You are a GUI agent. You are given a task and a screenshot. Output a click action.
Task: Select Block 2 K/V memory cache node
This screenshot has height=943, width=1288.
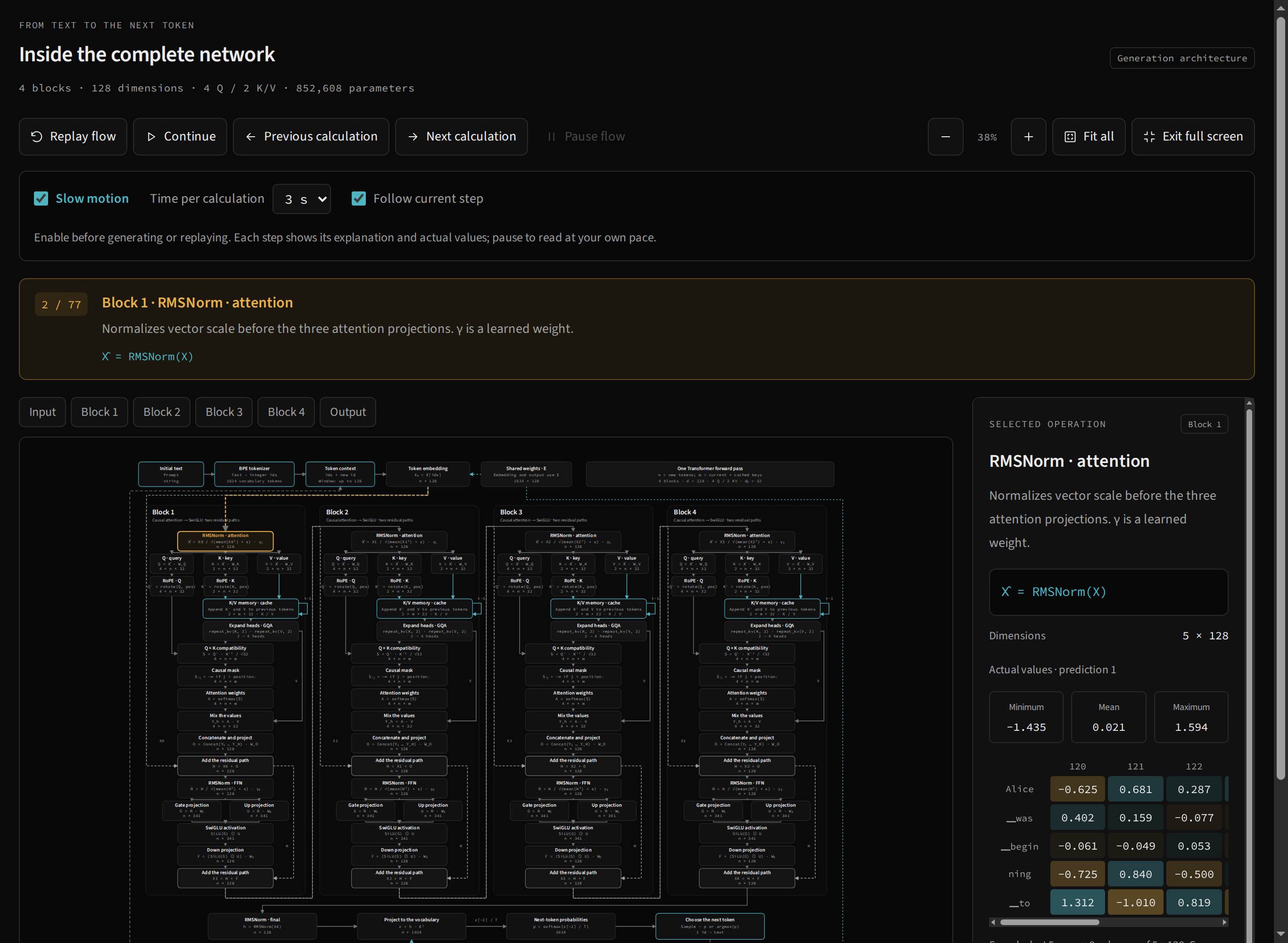[x=425, y=609]
